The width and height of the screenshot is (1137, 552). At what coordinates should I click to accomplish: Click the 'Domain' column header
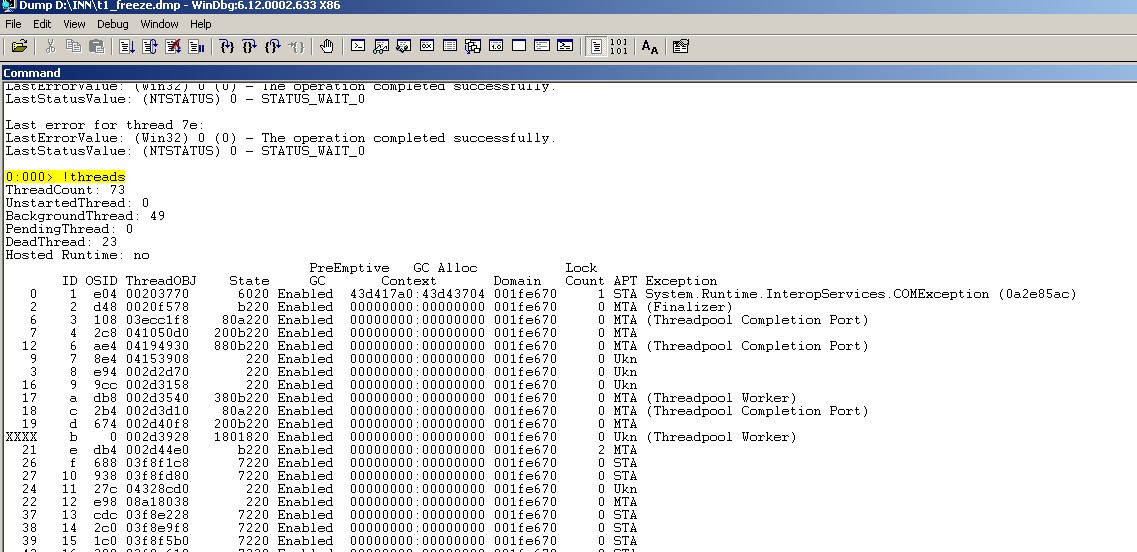[517, 281]
